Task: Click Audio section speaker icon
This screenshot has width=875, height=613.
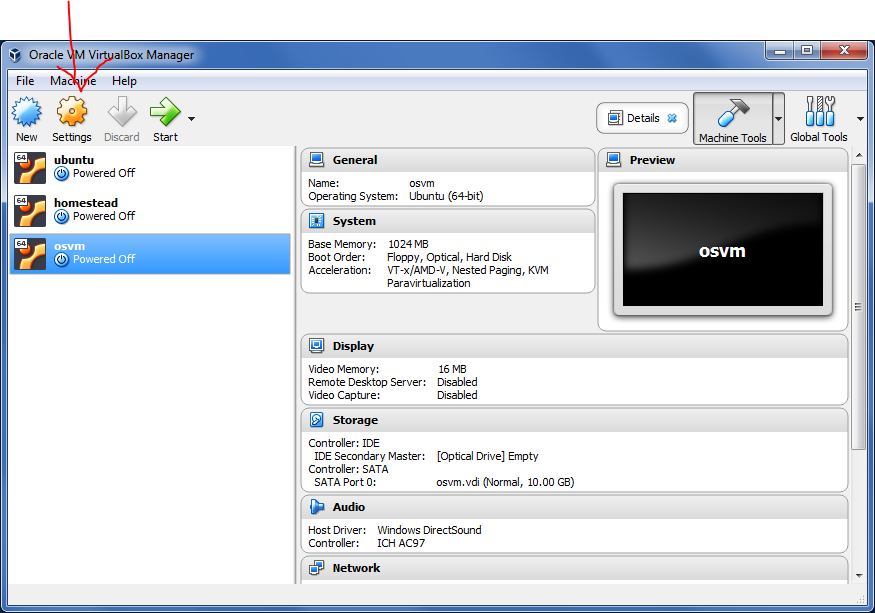Action: point(316,506)
